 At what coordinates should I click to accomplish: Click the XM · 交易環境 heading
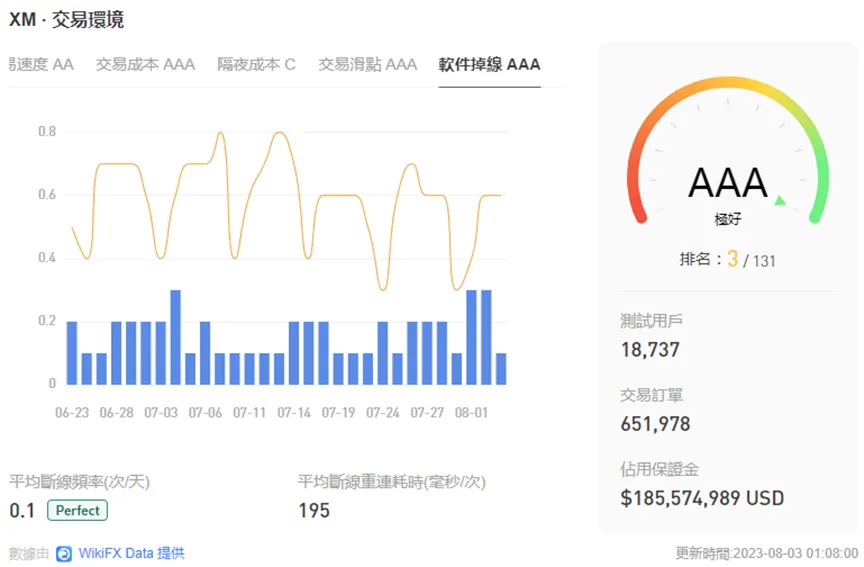coord(67,20)
